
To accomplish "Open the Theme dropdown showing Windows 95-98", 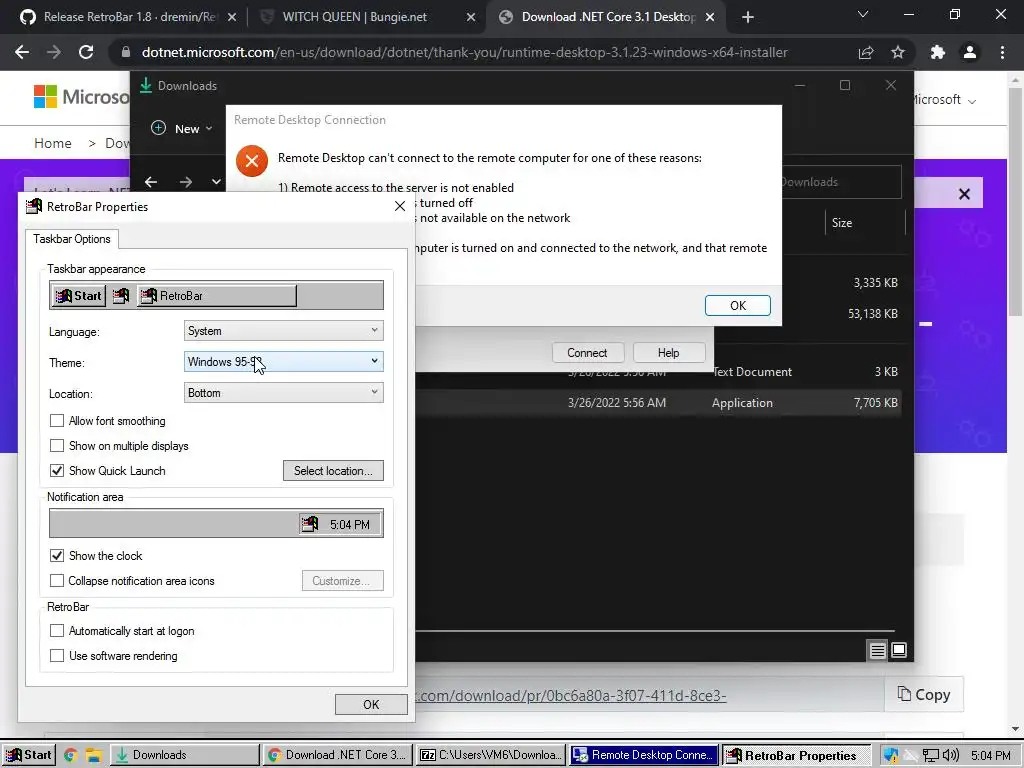I will point(283,362).
